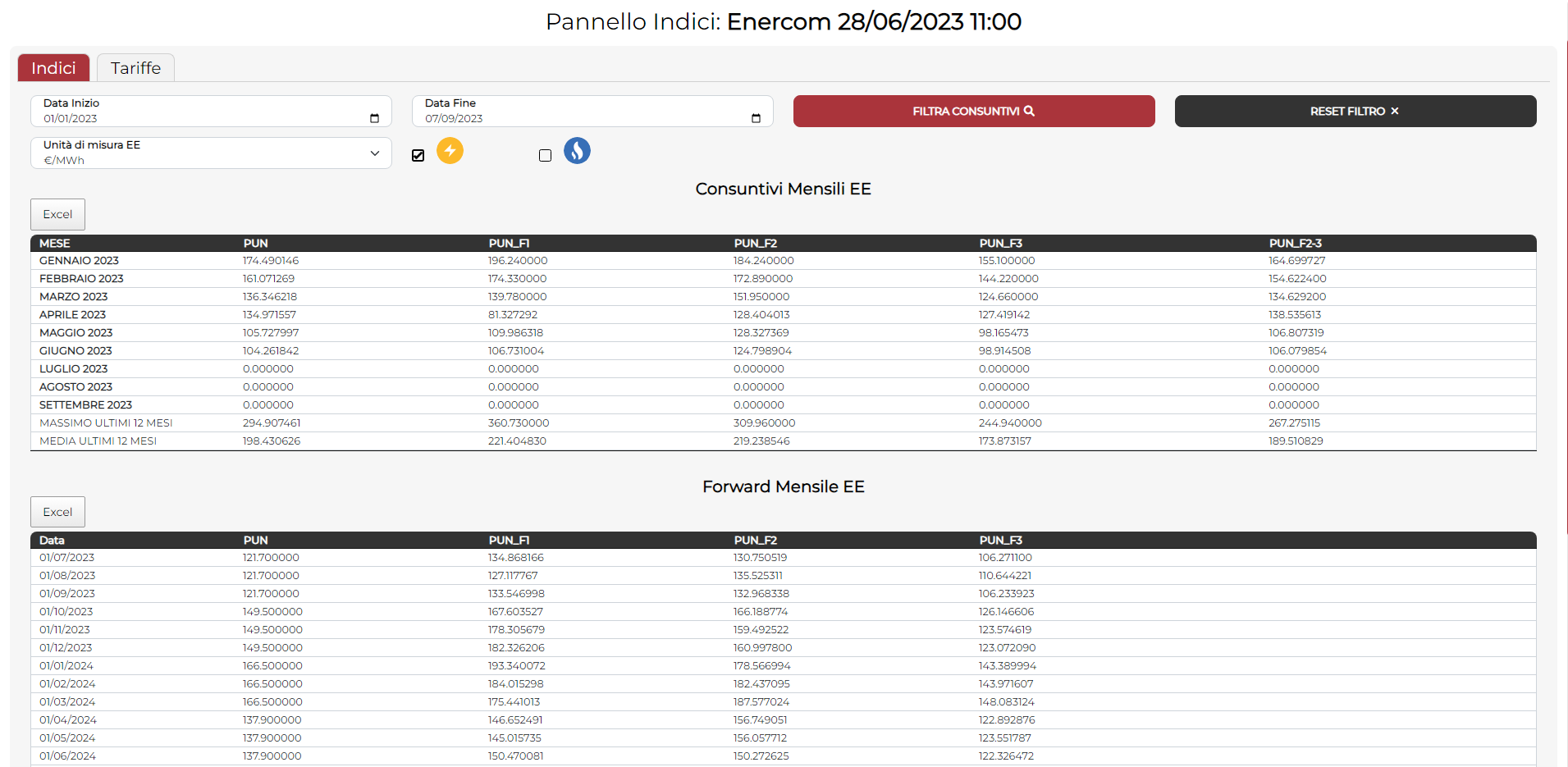Click the Data Fine date value 07/09/2023
The image size is (1568, 767).
454,119
